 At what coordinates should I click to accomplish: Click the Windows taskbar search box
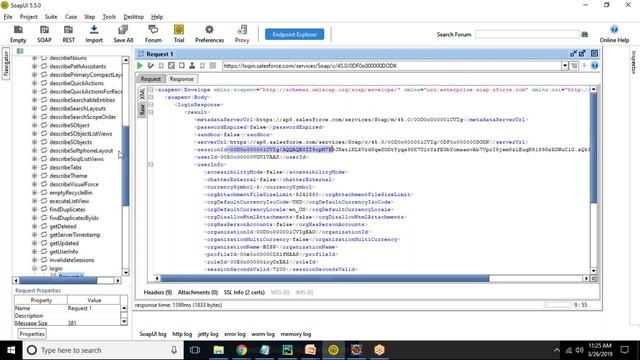[102, 350]
